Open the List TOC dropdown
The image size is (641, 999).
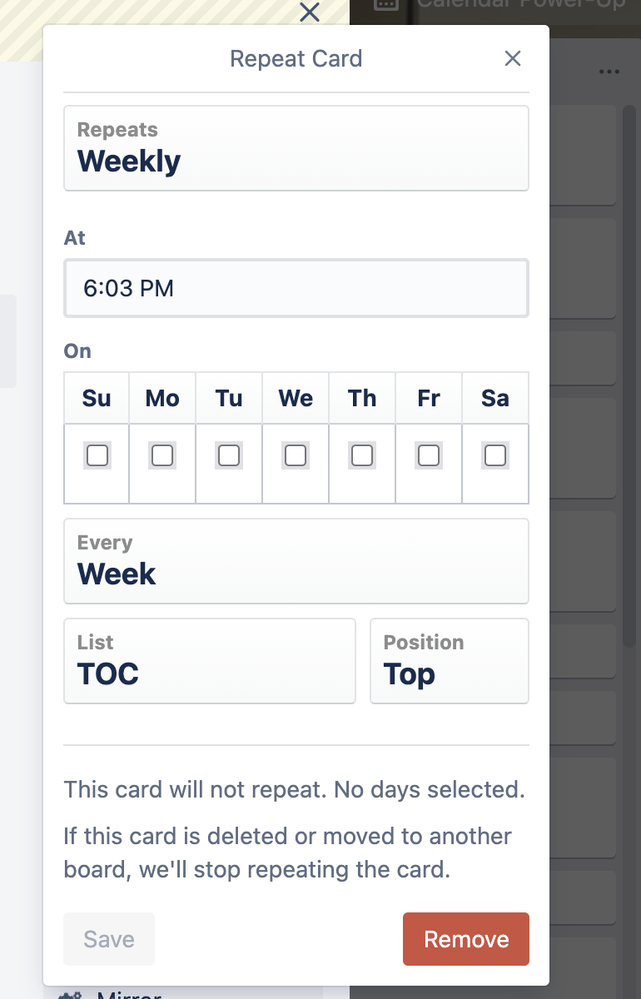pyautogui.click(x=209, y=661)
